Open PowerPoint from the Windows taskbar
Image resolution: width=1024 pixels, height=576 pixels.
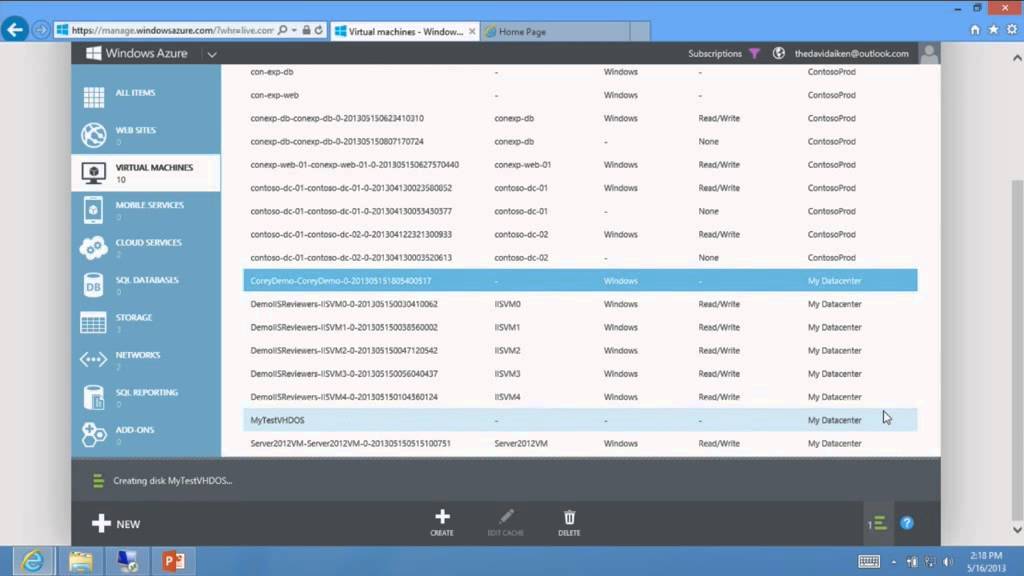173,561
